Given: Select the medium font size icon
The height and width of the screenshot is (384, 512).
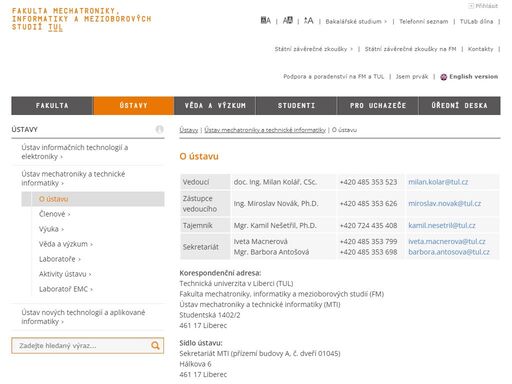Looking at the screenshot, I should (x=287, y=21).
